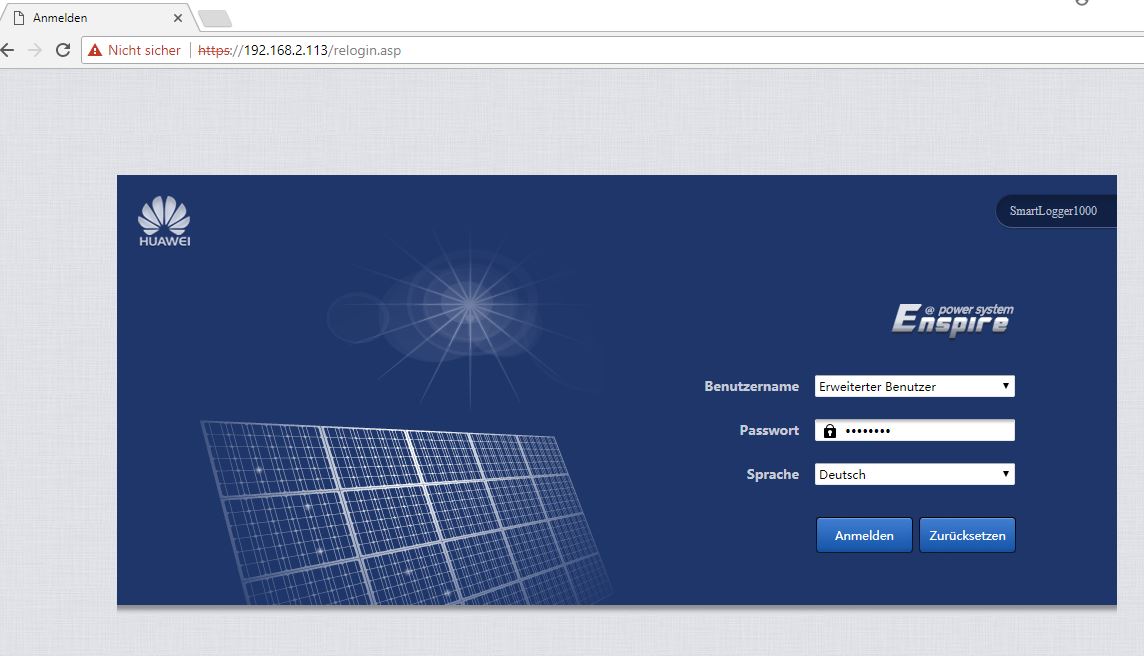1144x656 pixels.
Task: Close the Anmelden browser tab
Action: click(177, 18)
